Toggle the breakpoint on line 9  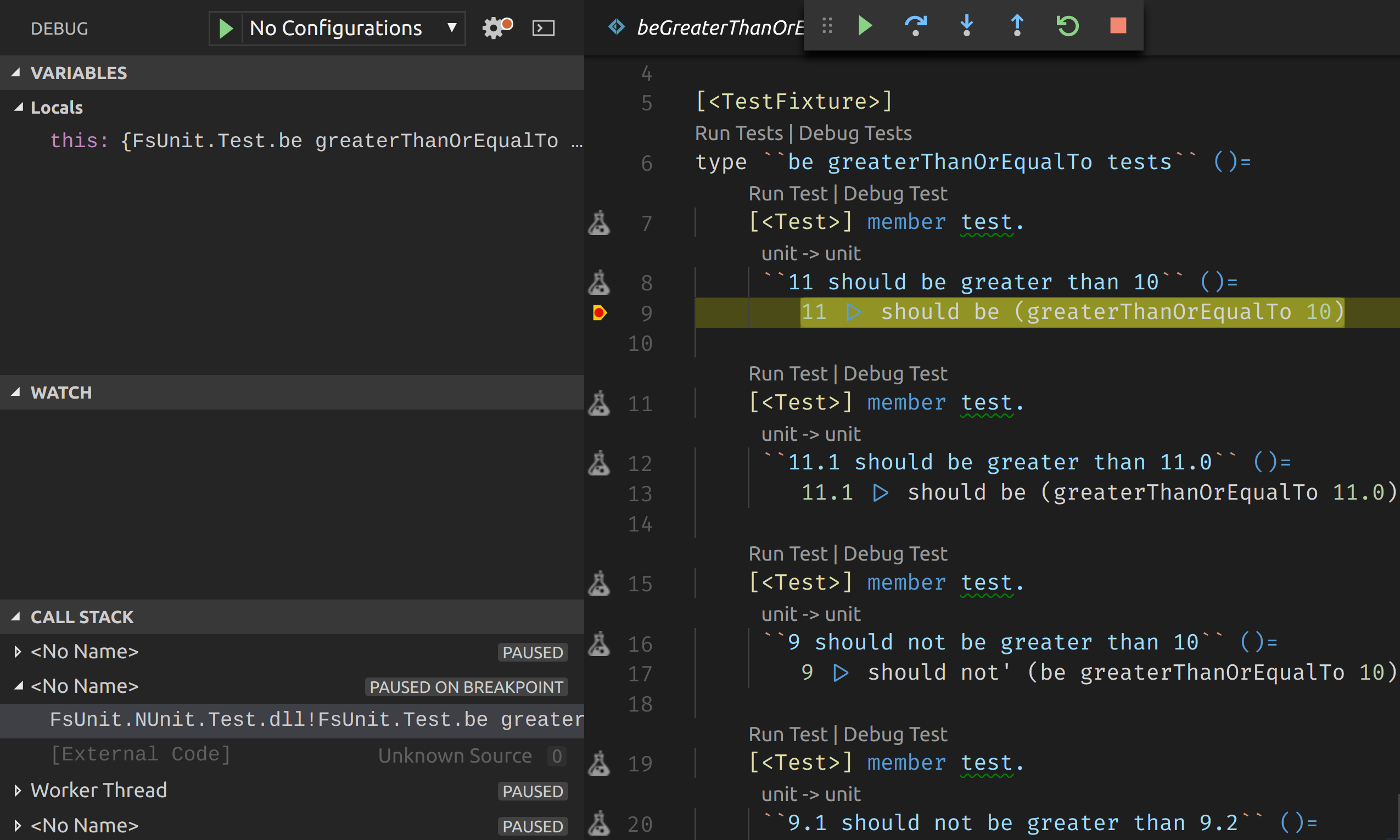(x=599, y=312)
